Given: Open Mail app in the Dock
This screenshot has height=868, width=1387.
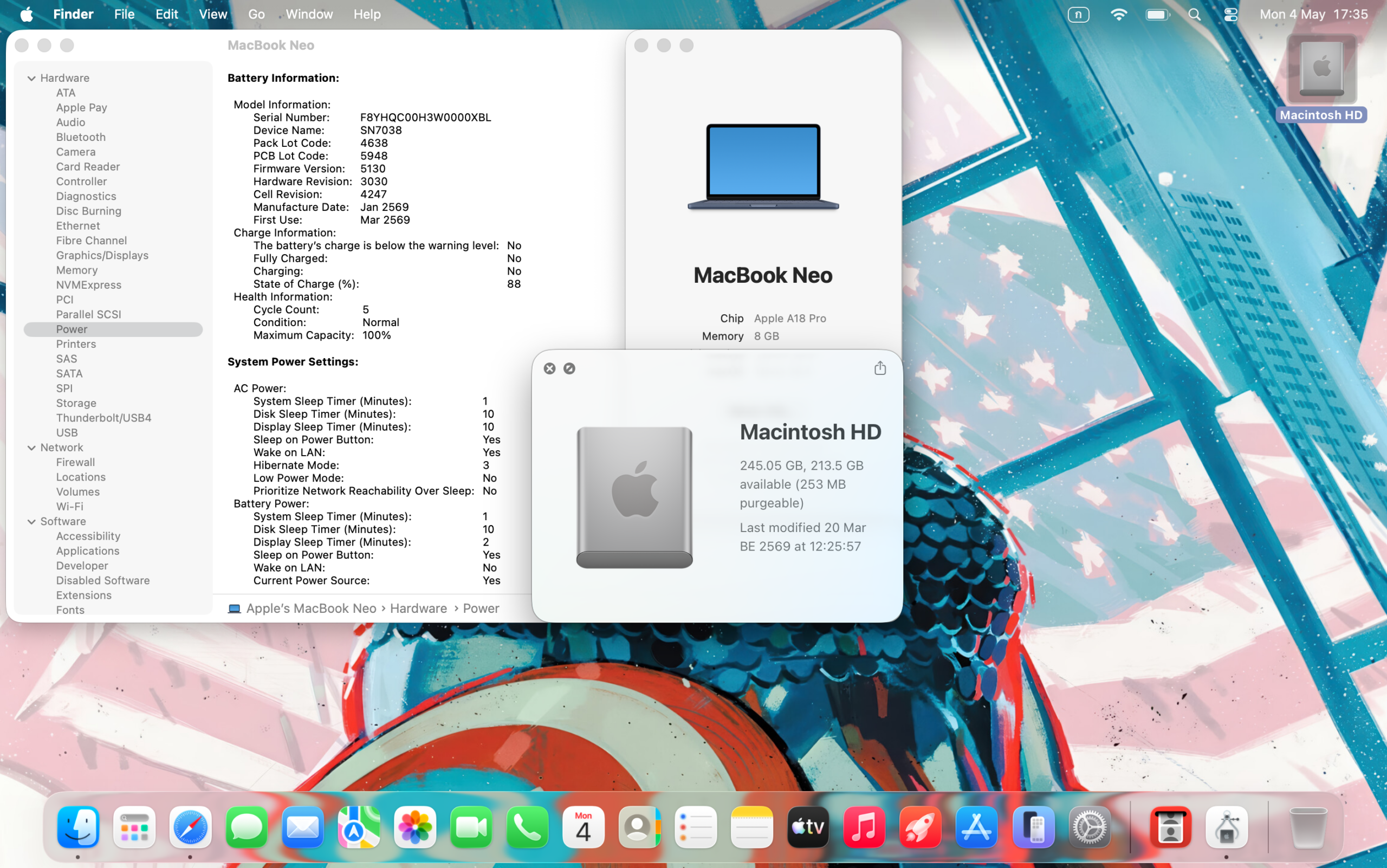Looking at the screenshot, I should tap(302, 827).
